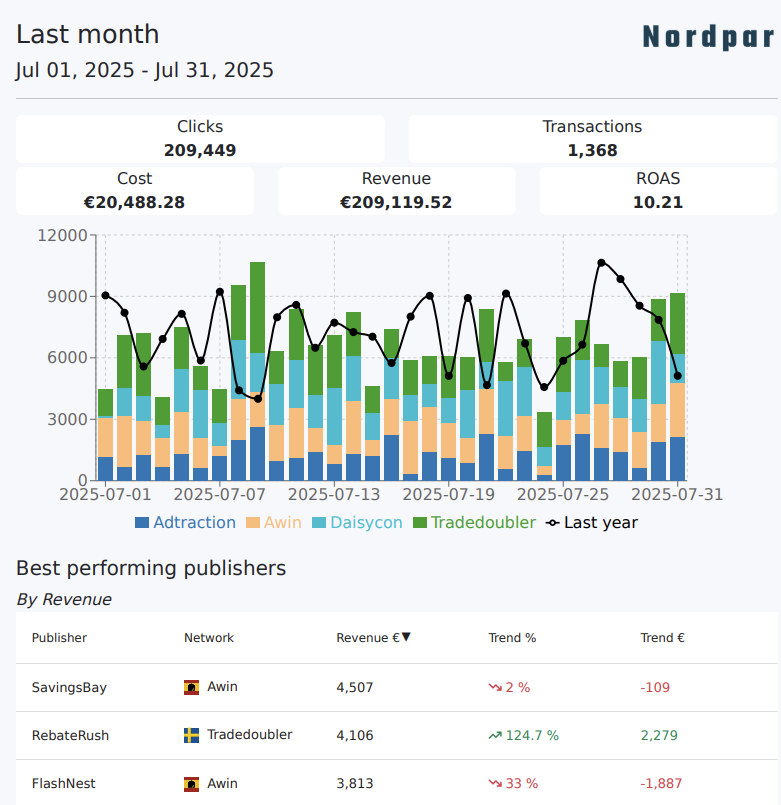Sort table by Publisher column header

click(x=59, y=638)
